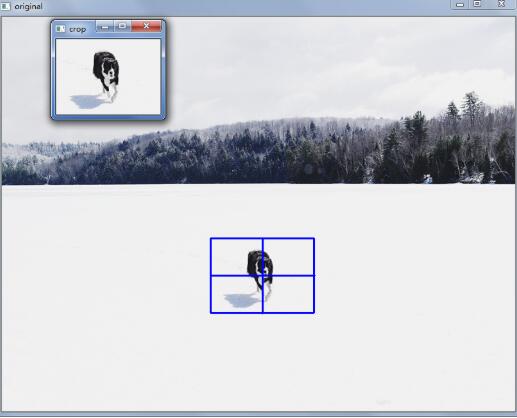Maximize the crop window
Image resolution: width=517 pixels, height=418 pixels.
pos(122,26)
